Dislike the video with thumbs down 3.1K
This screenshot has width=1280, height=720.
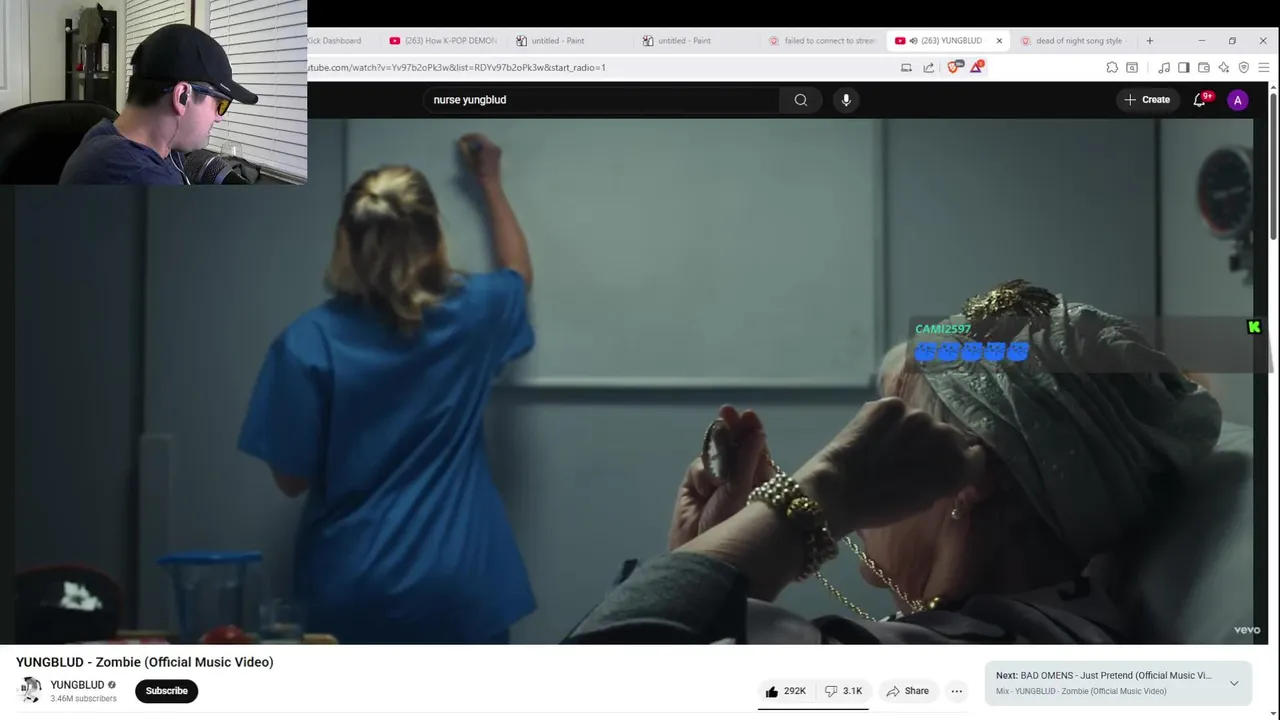point(843,691)
